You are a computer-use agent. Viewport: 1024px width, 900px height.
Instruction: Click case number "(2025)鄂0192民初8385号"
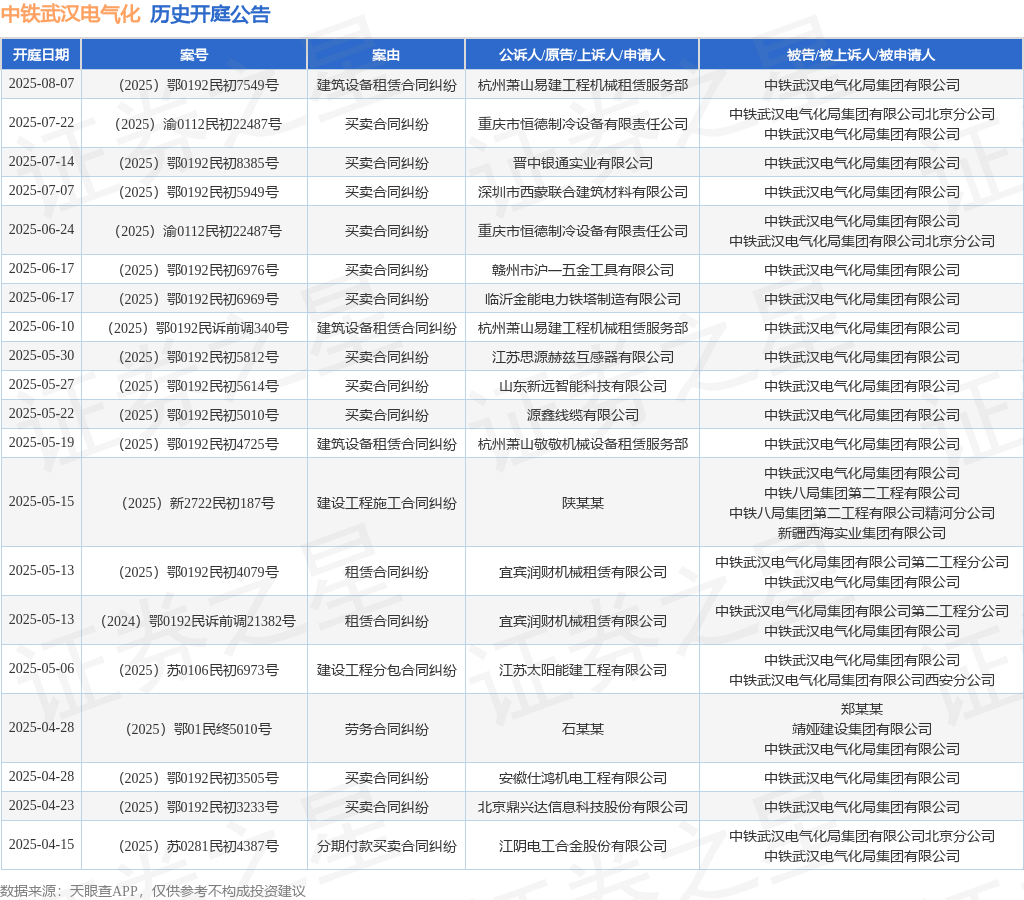(x=199, y=163)
